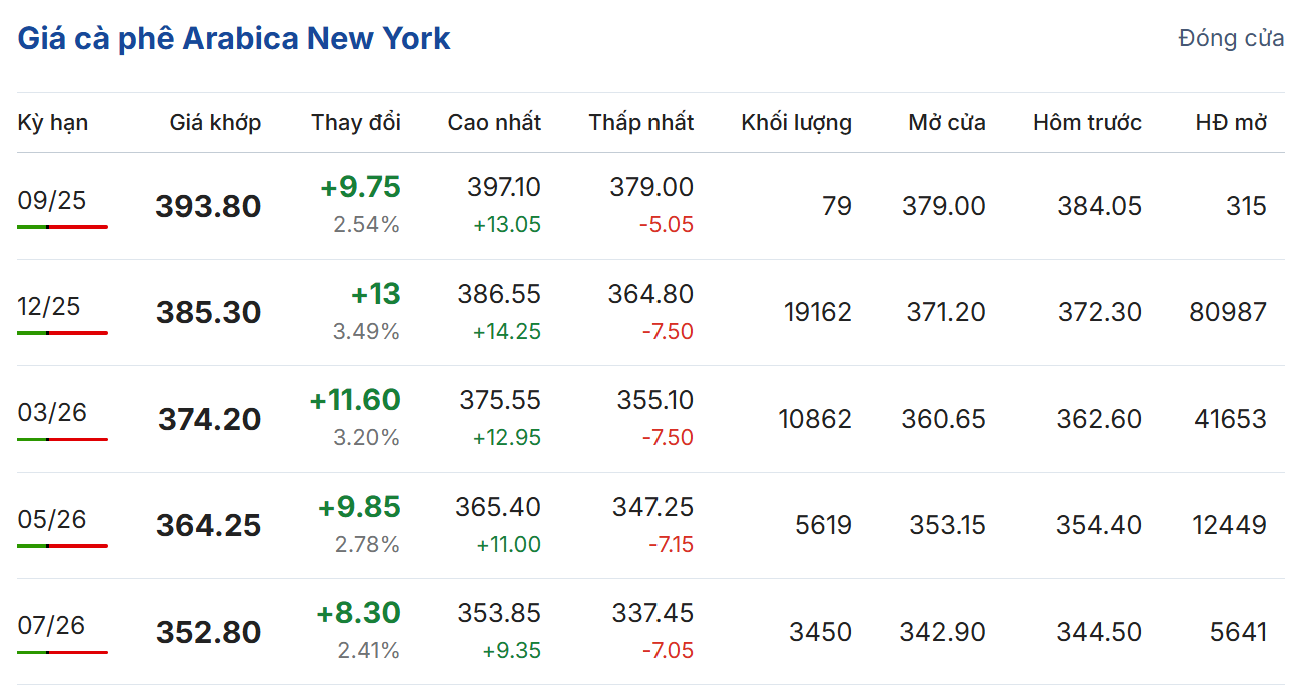Click the 393.80 matched price
The width and height of the screenshot is (1310, 686).
[x=208, y=207]
